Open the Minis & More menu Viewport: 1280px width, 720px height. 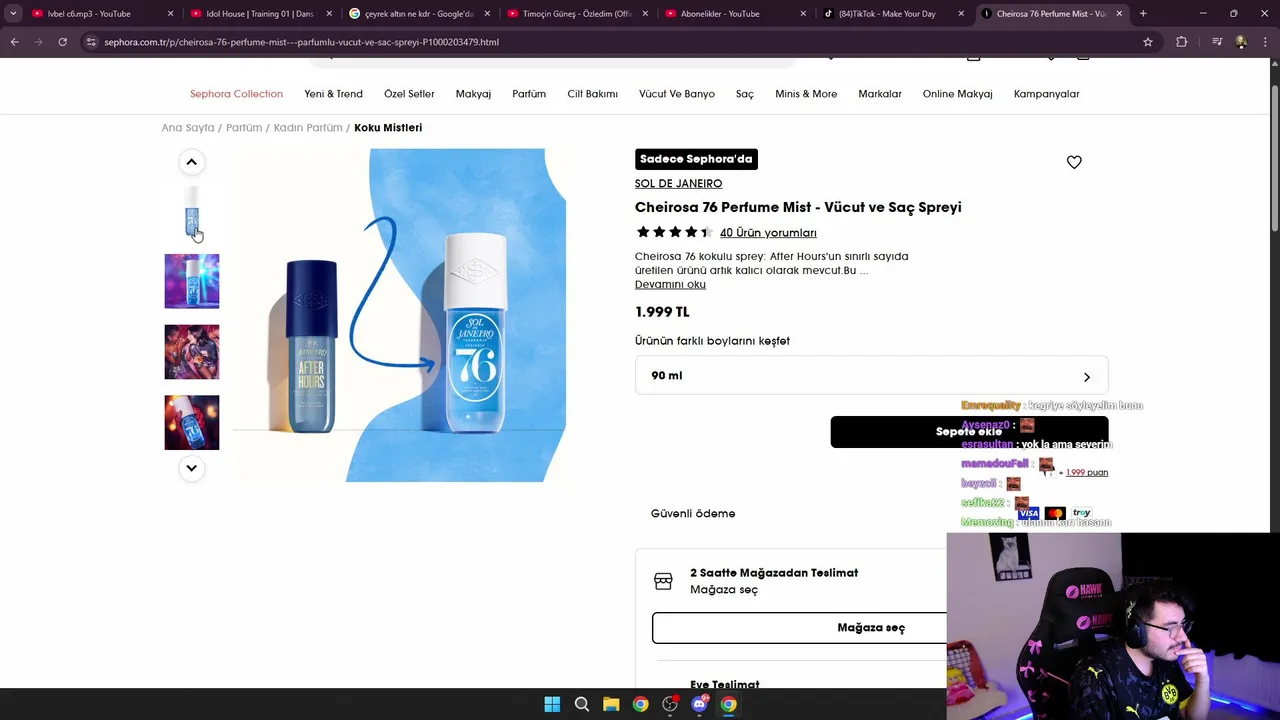click(806, 94)
